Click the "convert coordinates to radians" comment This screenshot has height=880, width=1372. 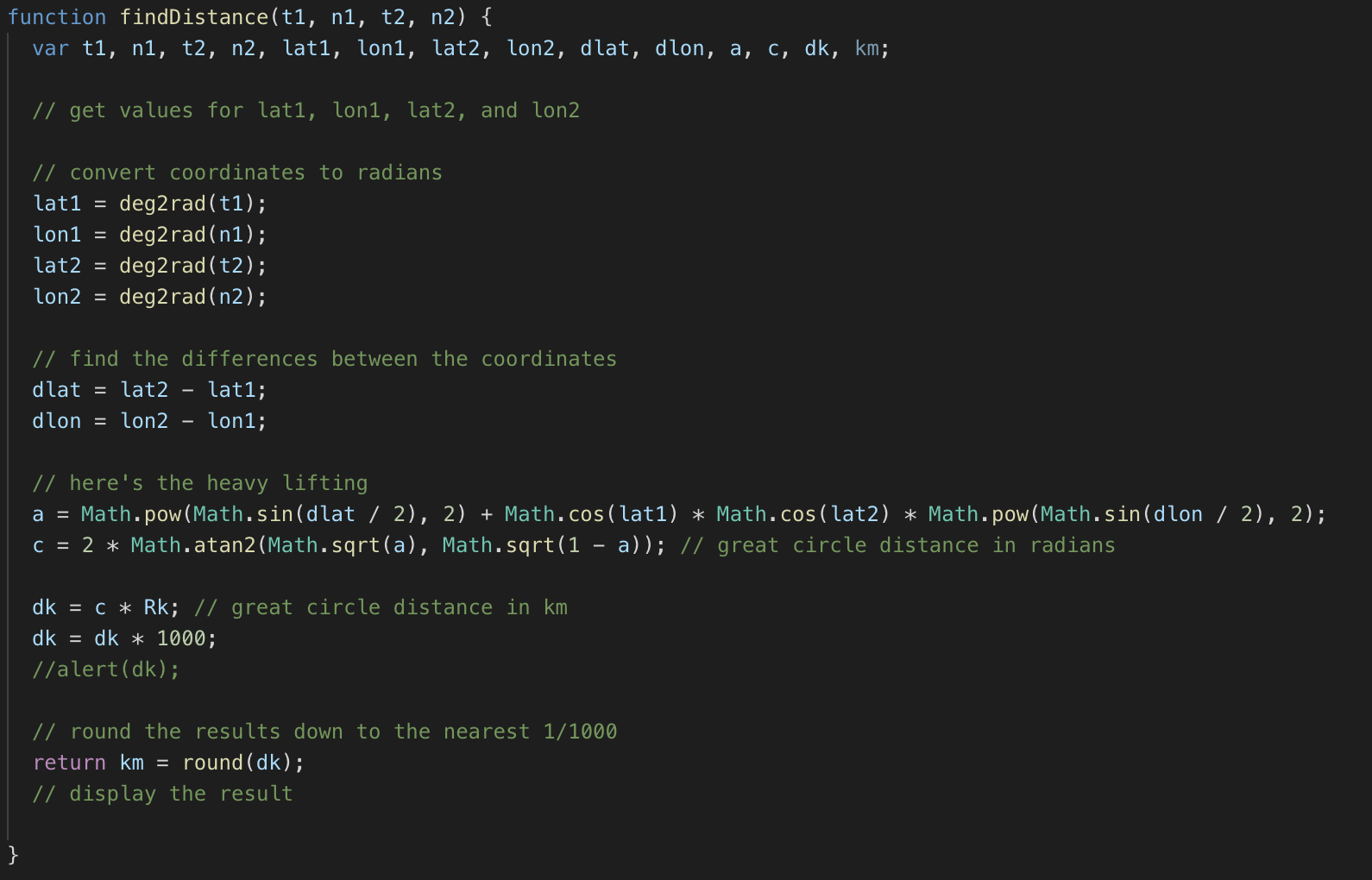(237, 173)
